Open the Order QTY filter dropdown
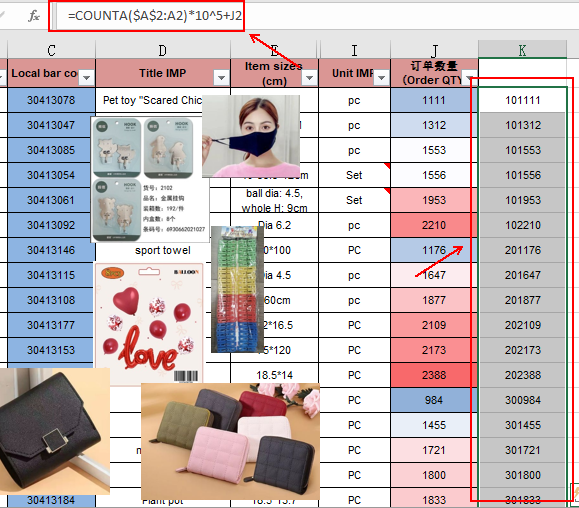Viewport: 579px width, 508px height. 469,78
